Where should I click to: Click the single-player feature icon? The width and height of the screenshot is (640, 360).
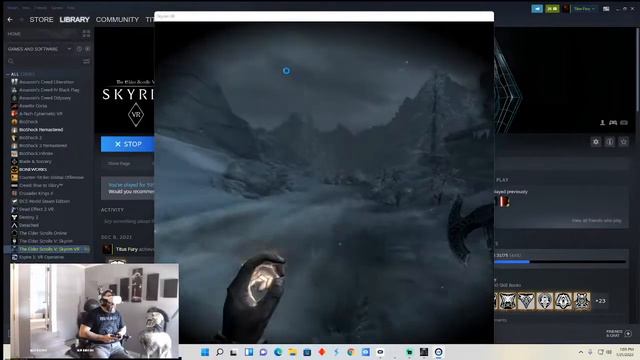(602, 122)
